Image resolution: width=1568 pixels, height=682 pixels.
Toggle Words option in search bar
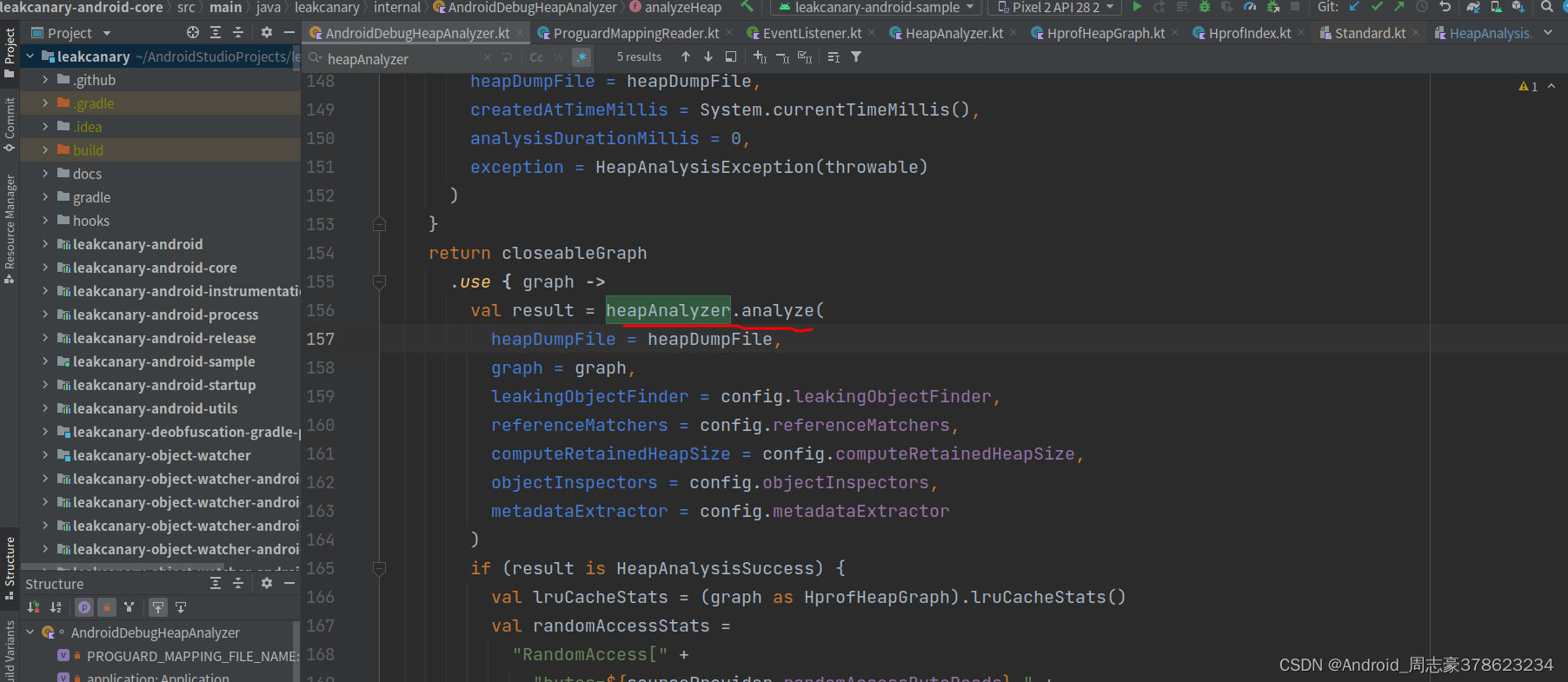[559, 57]
